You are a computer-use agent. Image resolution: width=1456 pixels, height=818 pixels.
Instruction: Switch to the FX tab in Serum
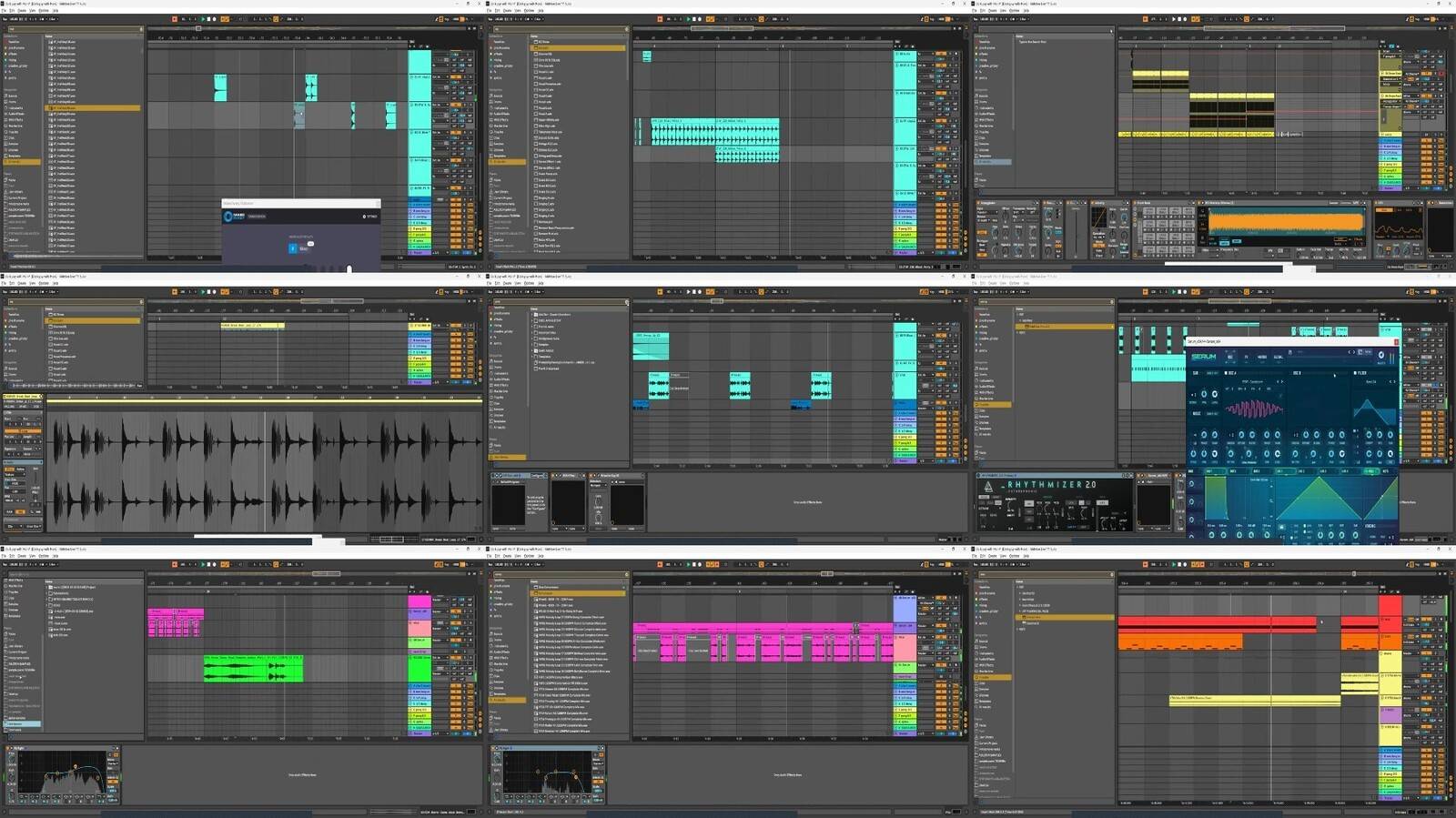[1246, 357]
